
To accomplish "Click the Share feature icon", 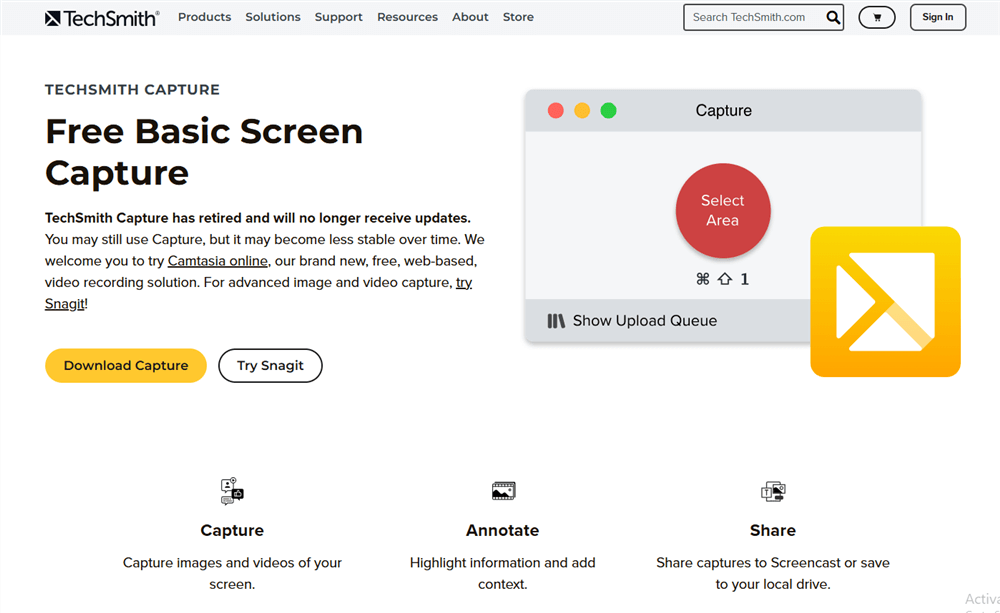I will pyautogui.click(x=773, y=491).
